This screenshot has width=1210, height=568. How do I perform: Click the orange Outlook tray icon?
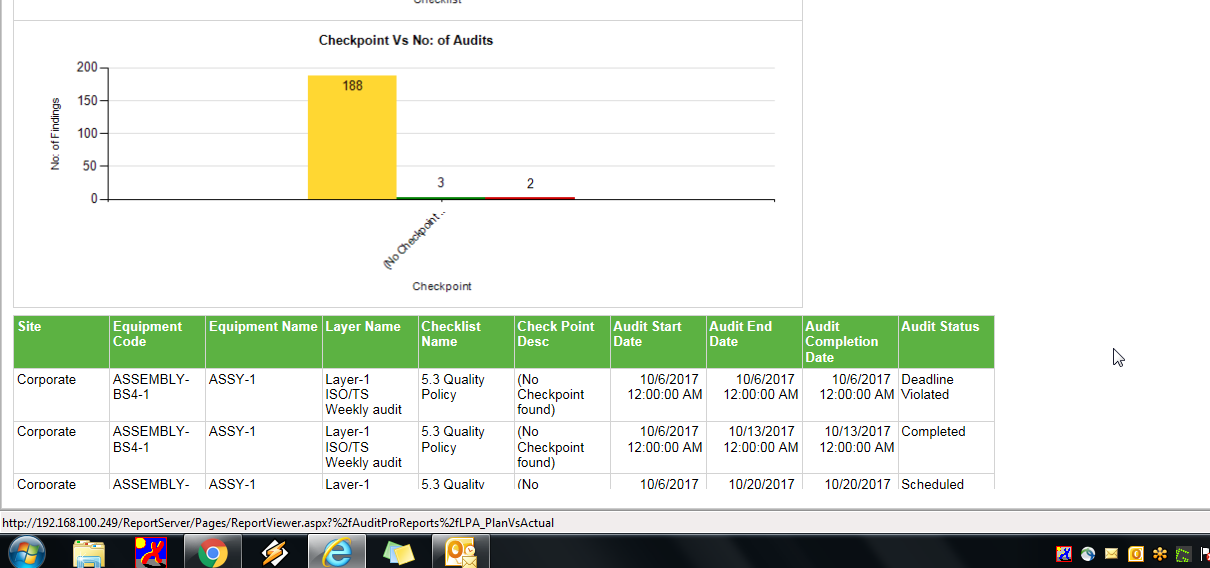(1135, 553)
